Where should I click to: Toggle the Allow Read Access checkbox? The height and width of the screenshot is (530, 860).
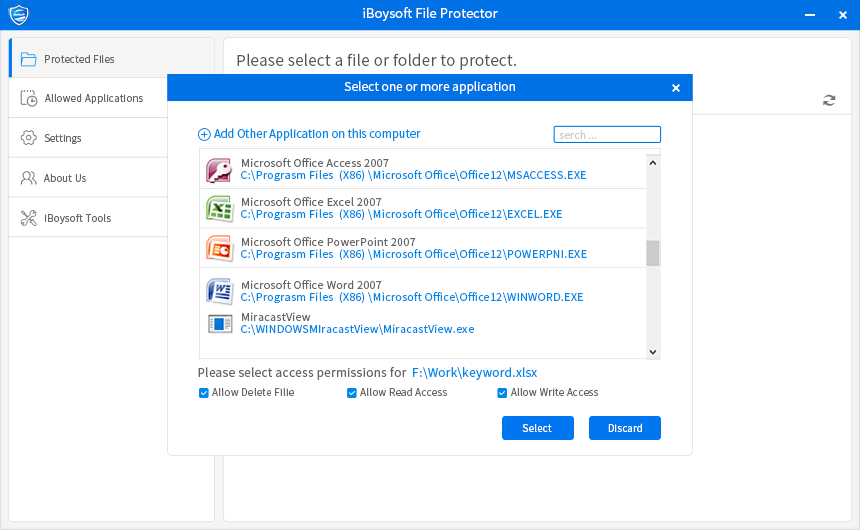pos(352,393)
